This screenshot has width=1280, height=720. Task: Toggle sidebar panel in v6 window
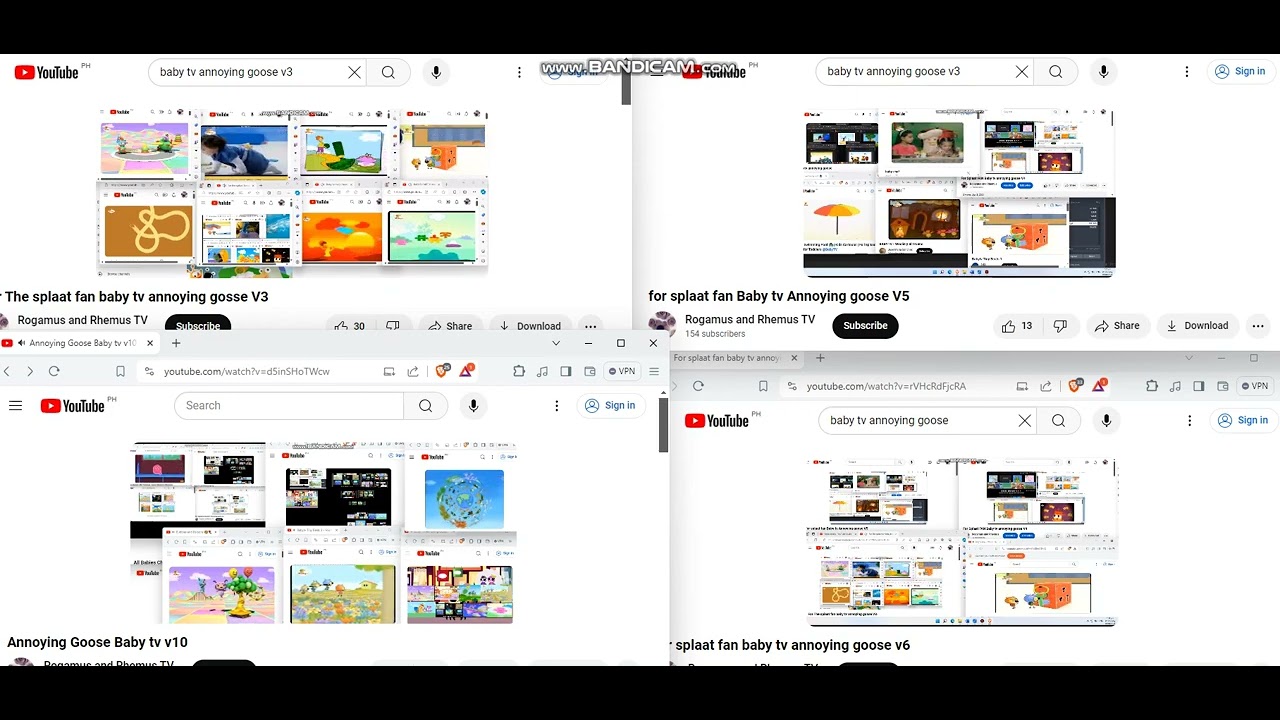point(1198,386)
